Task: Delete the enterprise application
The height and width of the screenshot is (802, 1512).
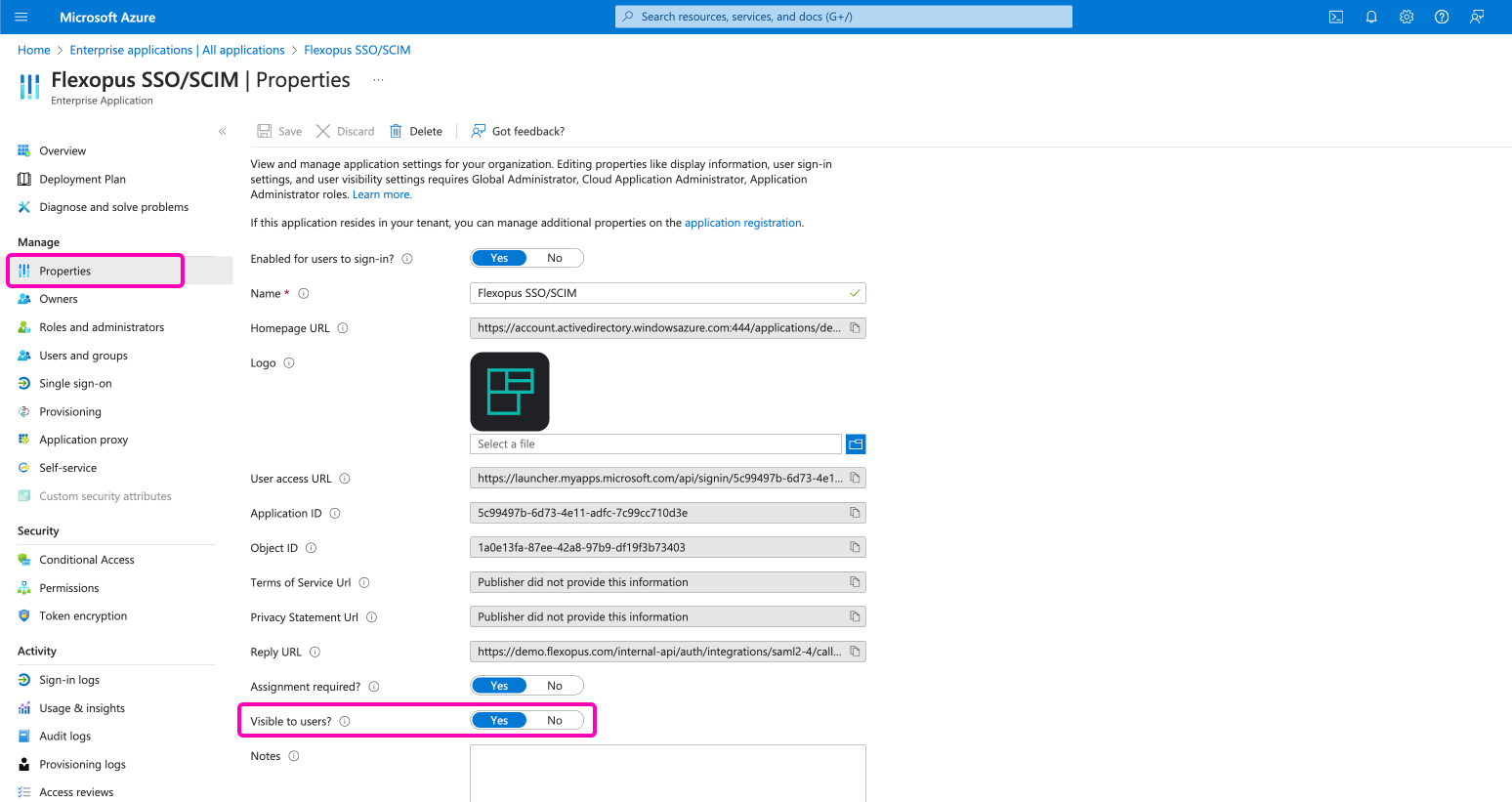Action: (416, 131)
